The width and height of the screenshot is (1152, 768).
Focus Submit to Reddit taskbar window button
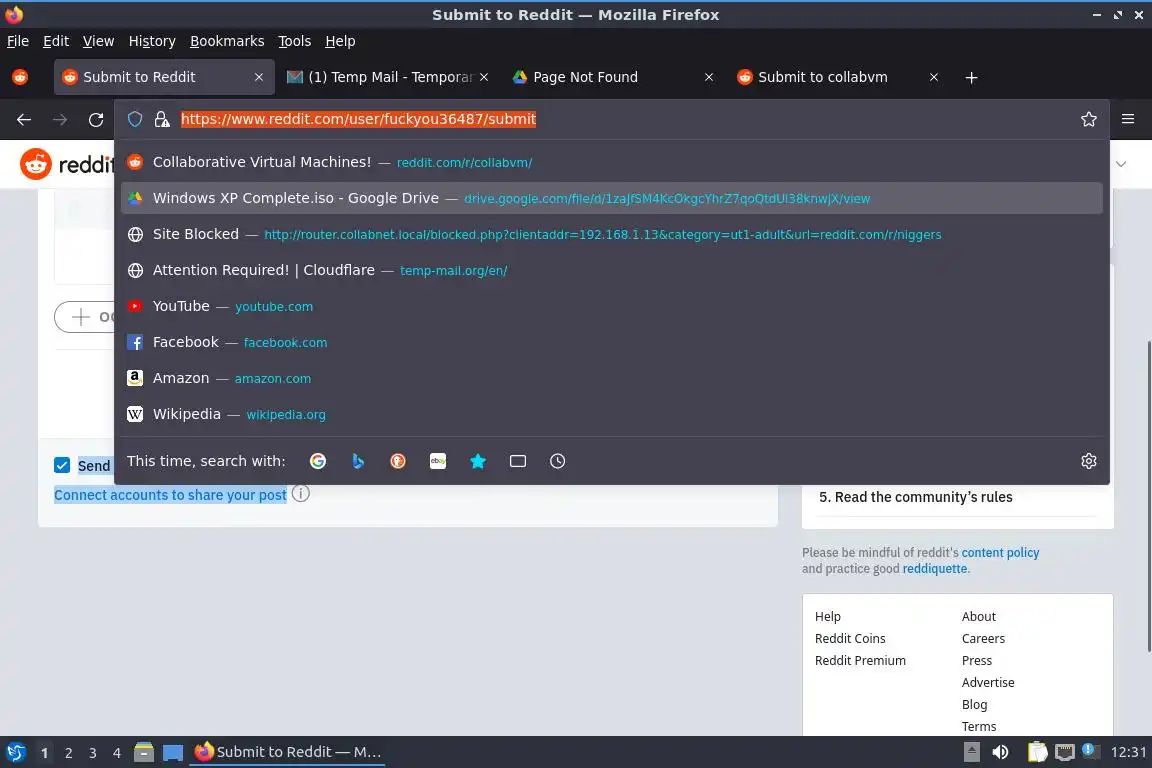point(287,752)
